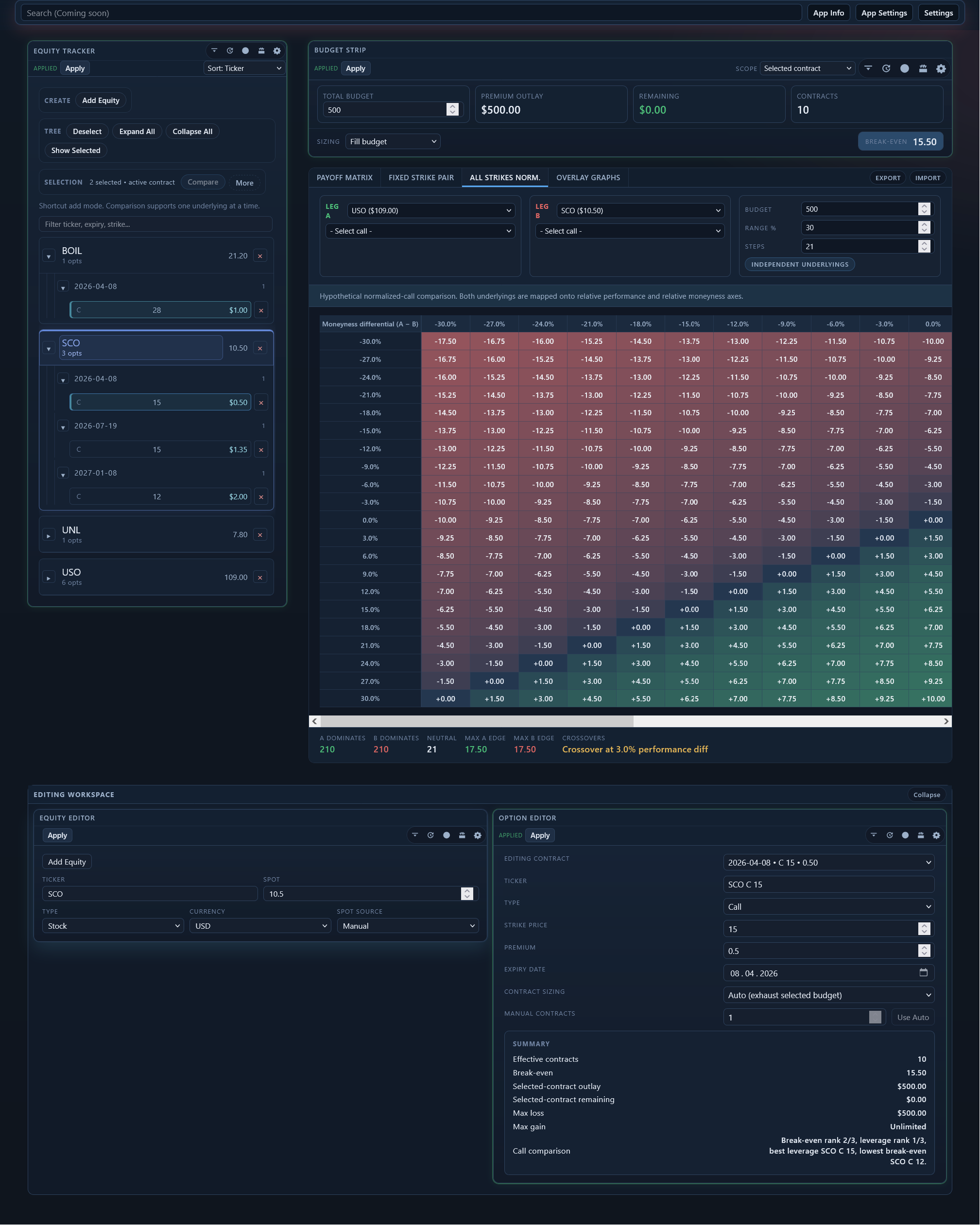
Task: Click the stacked-panel icon in Equity Editor toolbar
Action: click(462, 835)
